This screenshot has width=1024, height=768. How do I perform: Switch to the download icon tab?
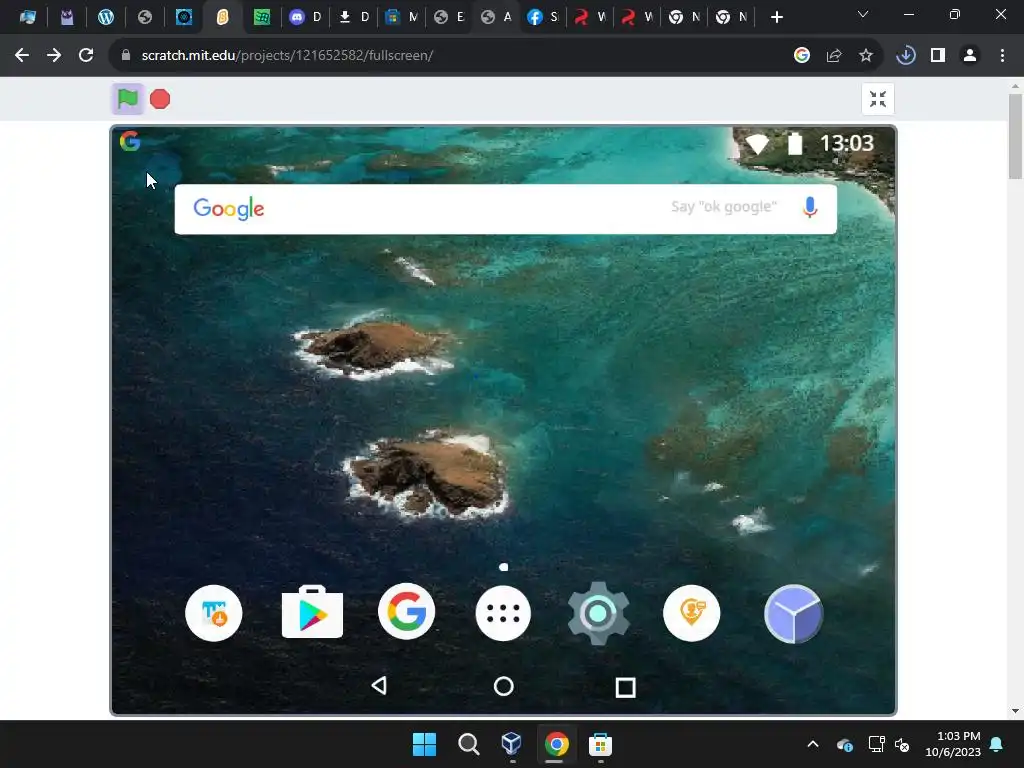(353, 17)
